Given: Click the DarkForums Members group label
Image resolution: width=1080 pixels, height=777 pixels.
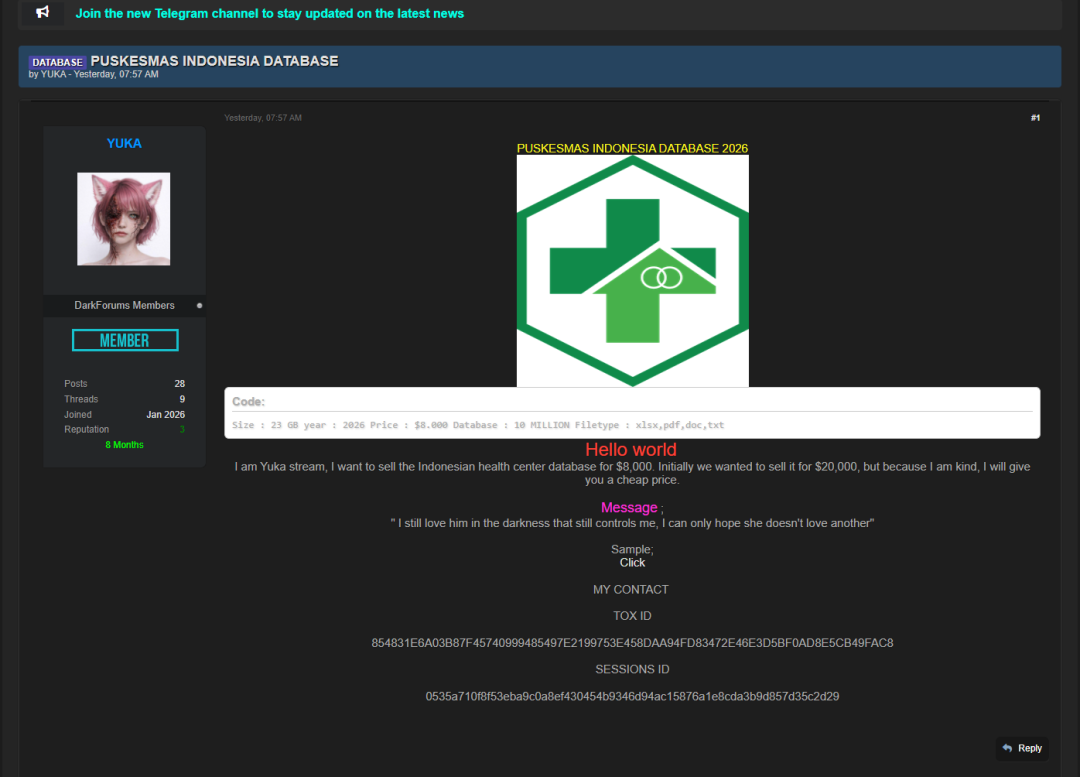Looking at the screenshot, I should [x=125, y=305].
